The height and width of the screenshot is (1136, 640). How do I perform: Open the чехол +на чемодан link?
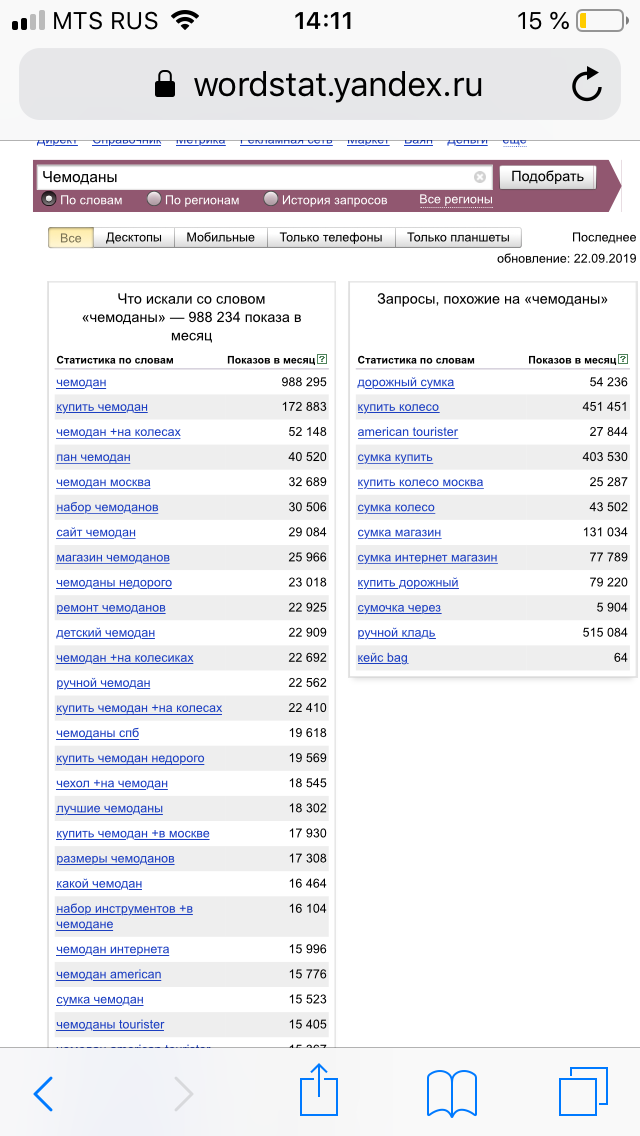(x=112, y=783)
